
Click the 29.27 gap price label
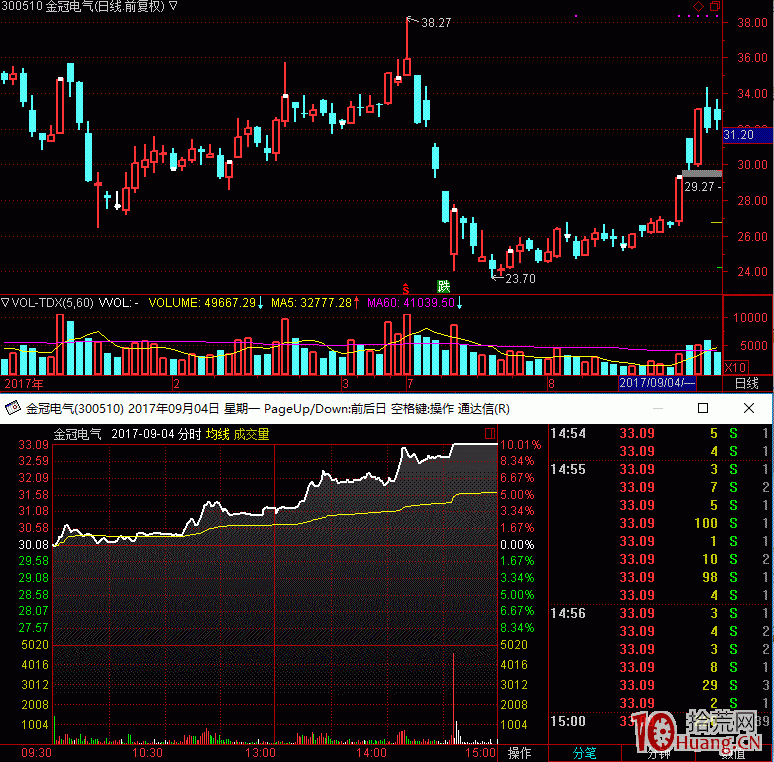699,187
